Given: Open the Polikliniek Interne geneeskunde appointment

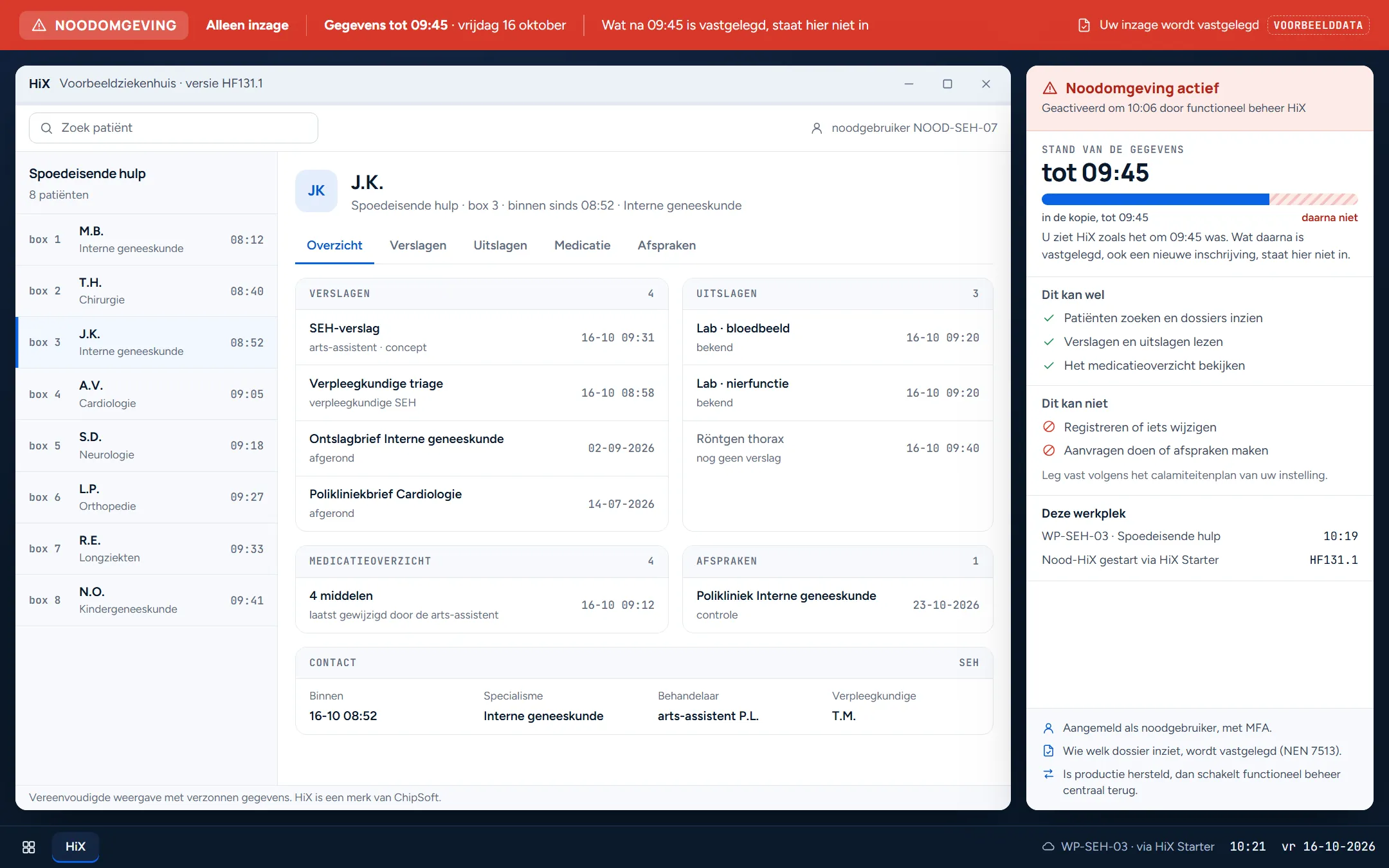Looking at the screenshot, I should [838, 605].
